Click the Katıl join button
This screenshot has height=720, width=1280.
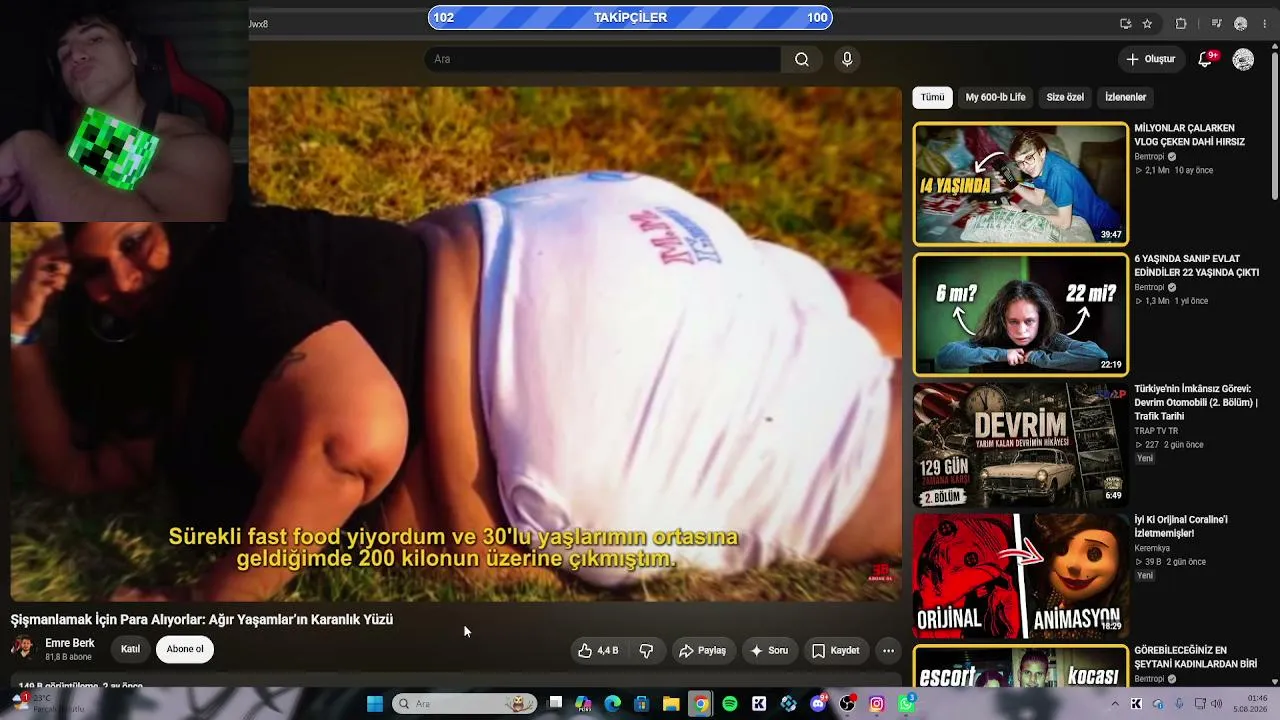click(130, 649)
